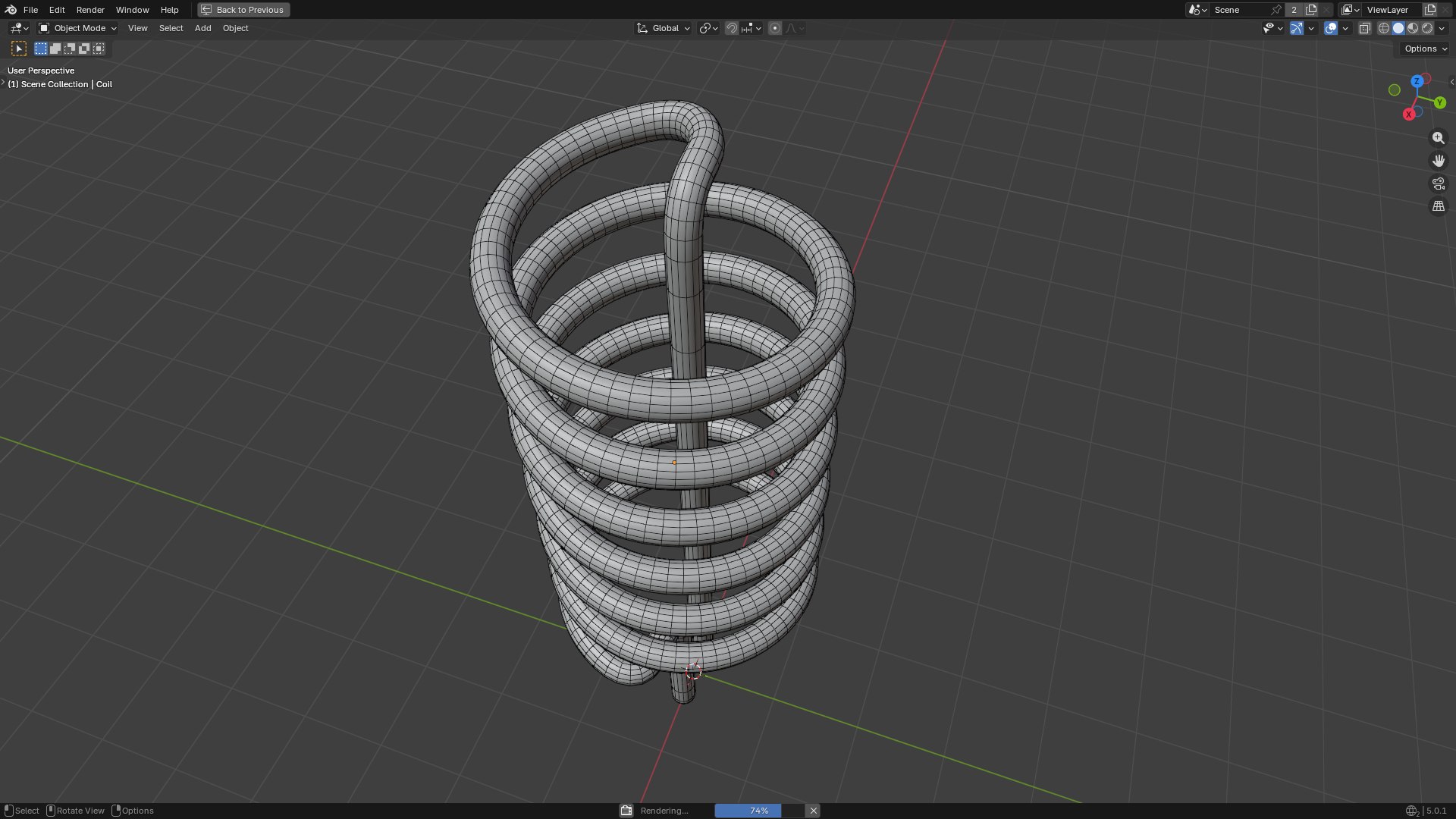Image resolution: width=1456 pixels, height=819 pixels.
Task: Open the viewport View menu
Action: point(137,28)
